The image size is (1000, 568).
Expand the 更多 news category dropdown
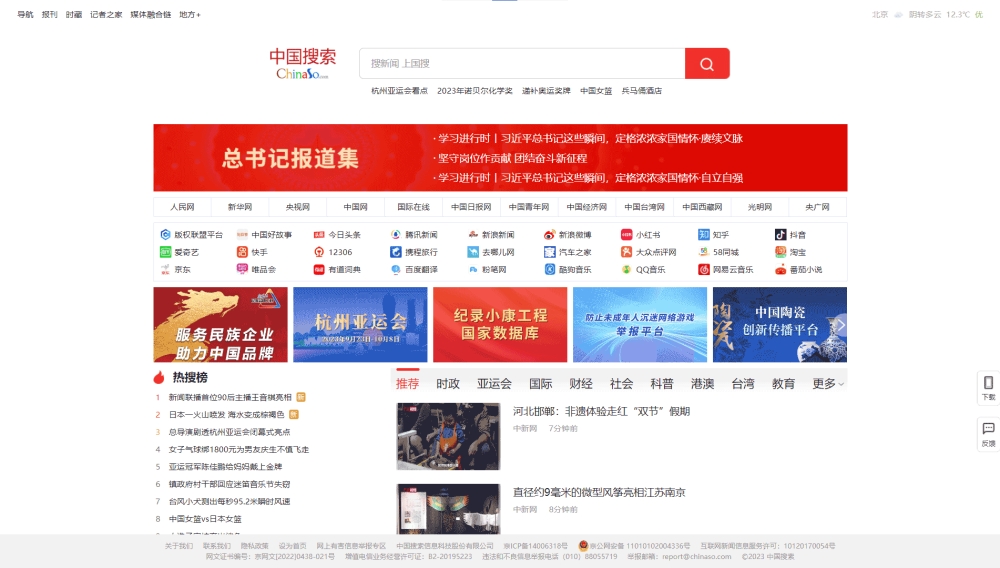coord(827,384)
